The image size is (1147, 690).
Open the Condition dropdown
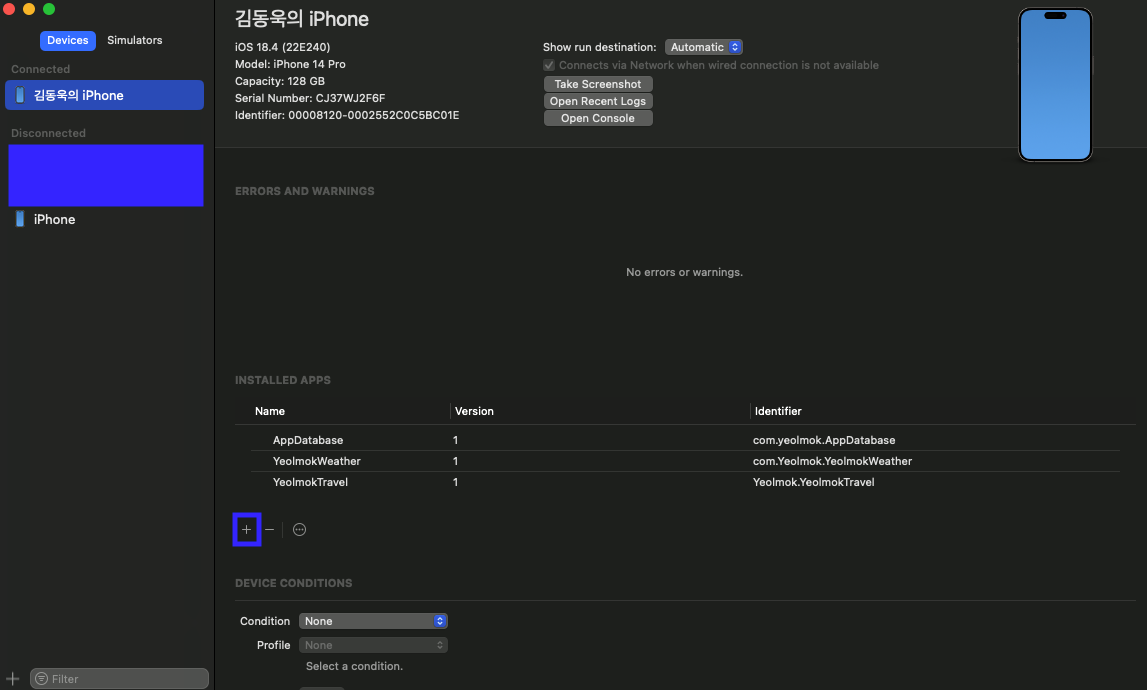[373, 621]
